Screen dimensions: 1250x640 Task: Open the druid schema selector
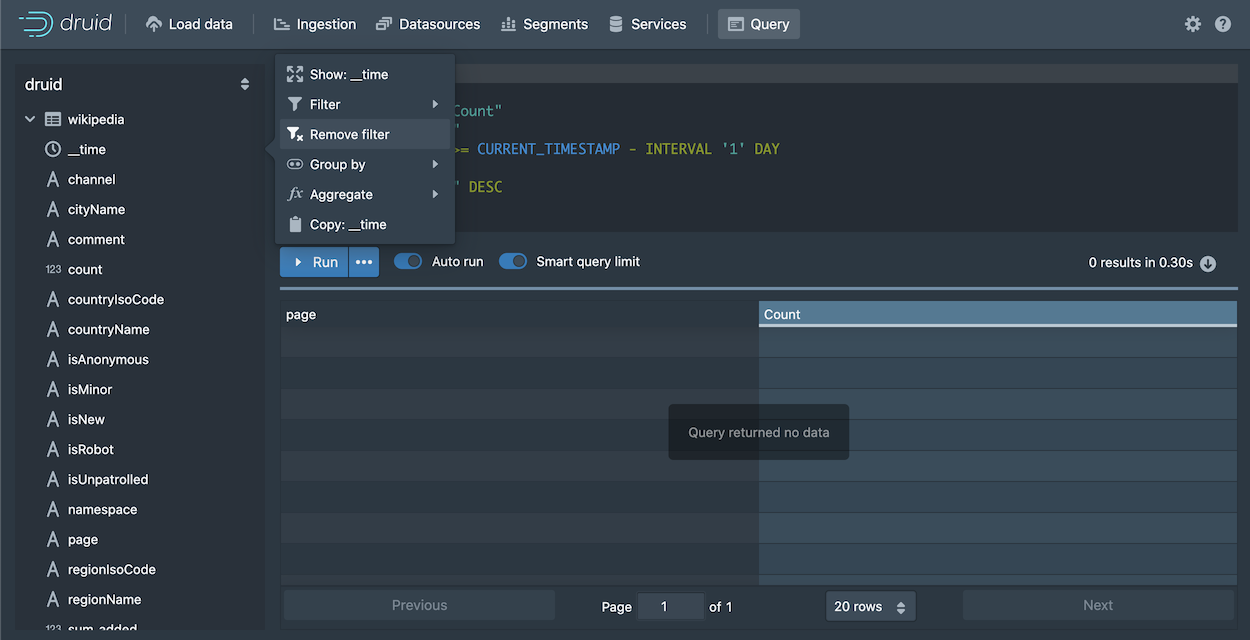click(138, 85)
